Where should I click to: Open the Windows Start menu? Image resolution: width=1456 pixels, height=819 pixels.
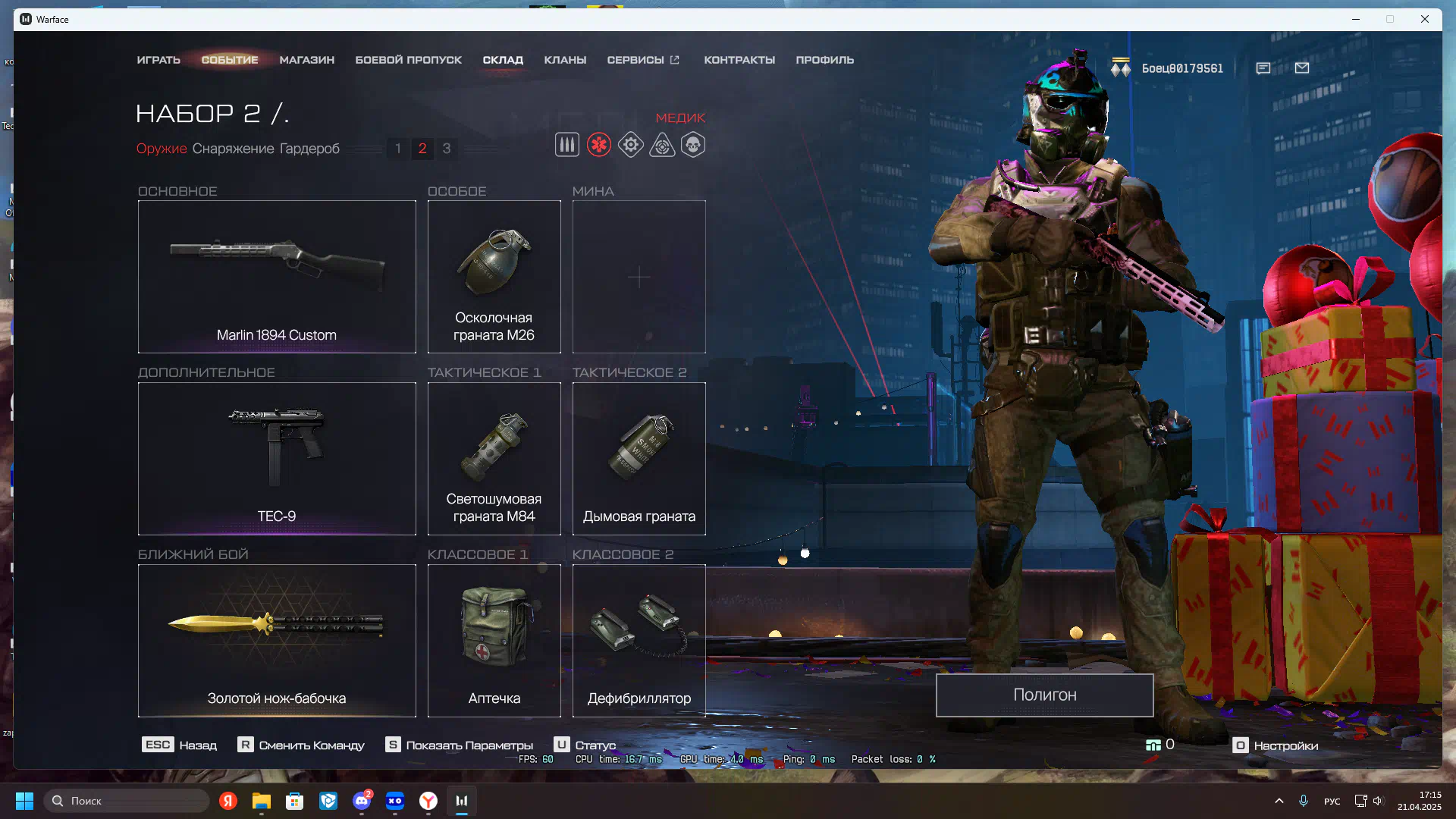(x=24, y=801)
